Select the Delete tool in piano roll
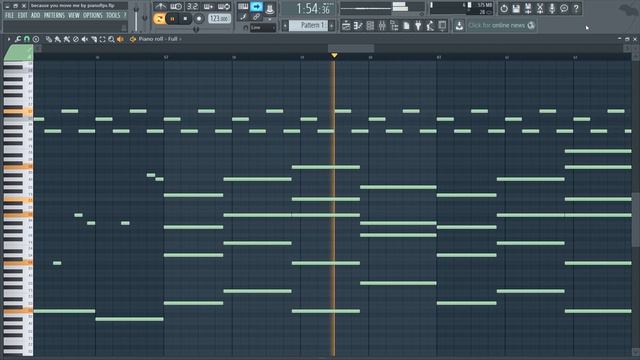The image size is (640, 360). point(76,39)
